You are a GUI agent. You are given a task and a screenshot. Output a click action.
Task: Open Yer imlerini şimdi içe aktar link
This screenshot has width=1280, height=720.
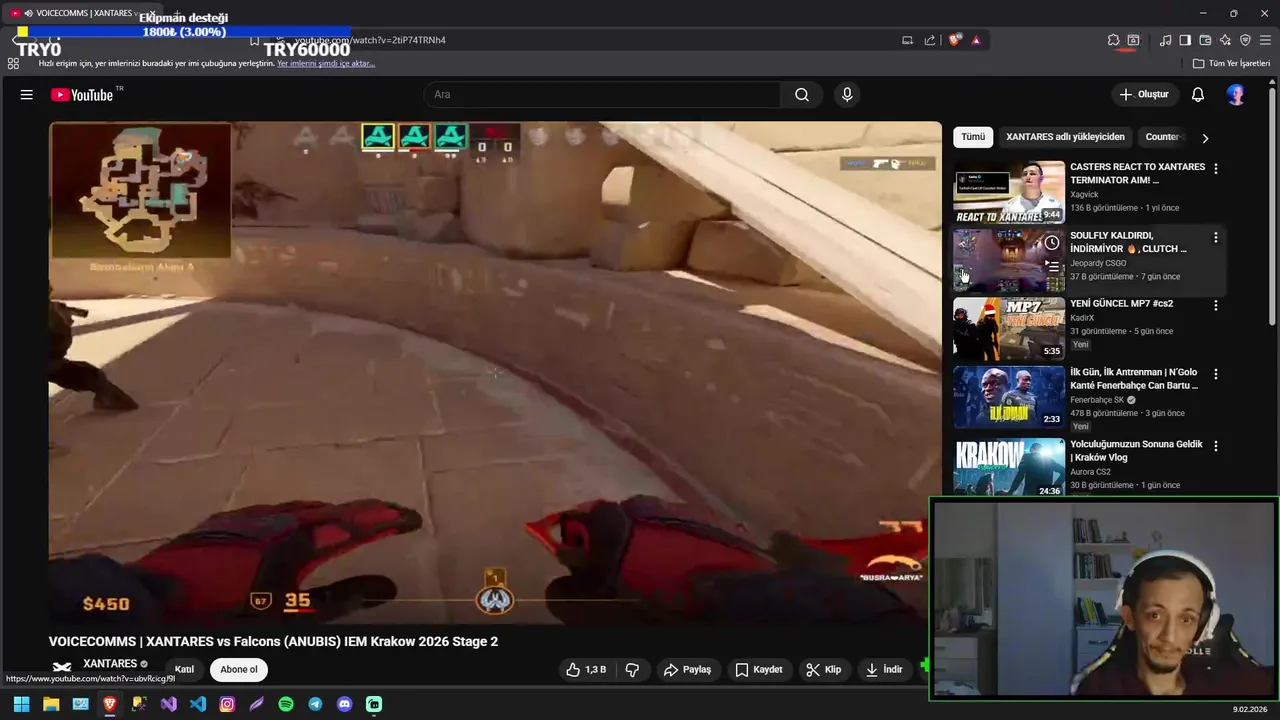pos(326,63)
